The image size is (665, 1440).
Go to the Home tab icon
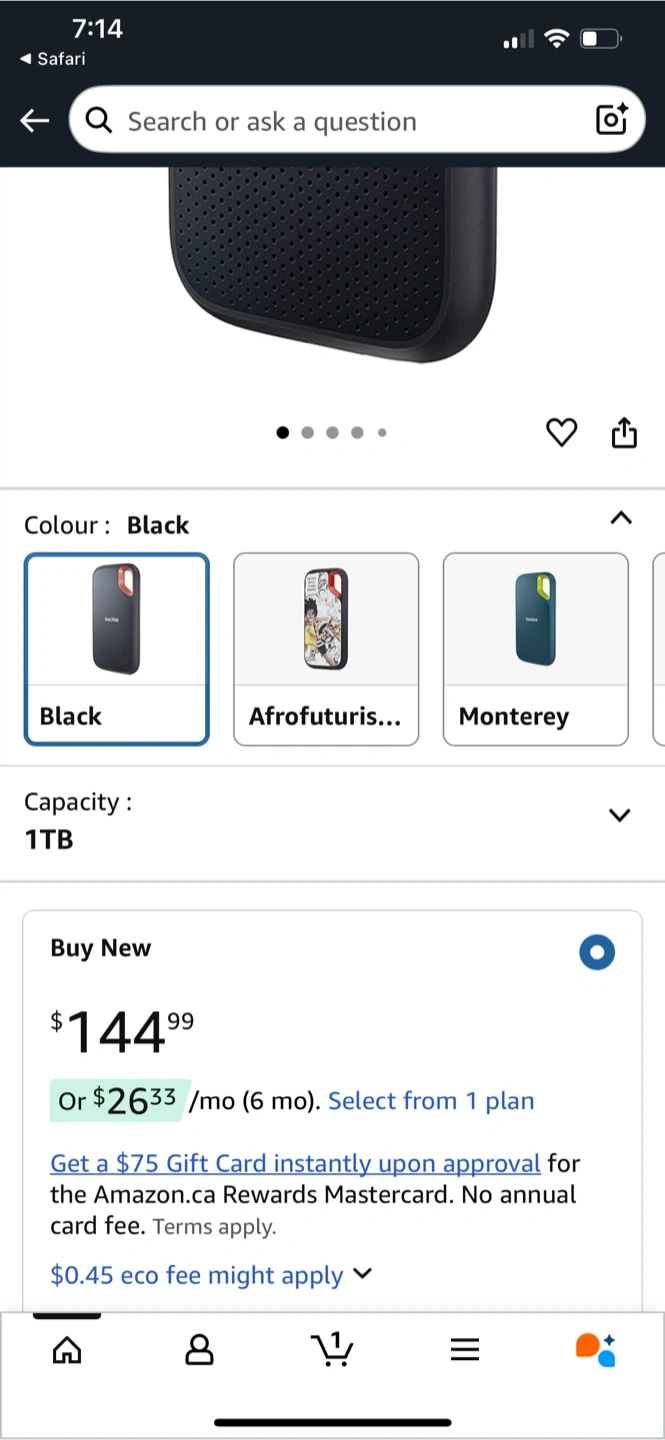(x=67, y=1350)
